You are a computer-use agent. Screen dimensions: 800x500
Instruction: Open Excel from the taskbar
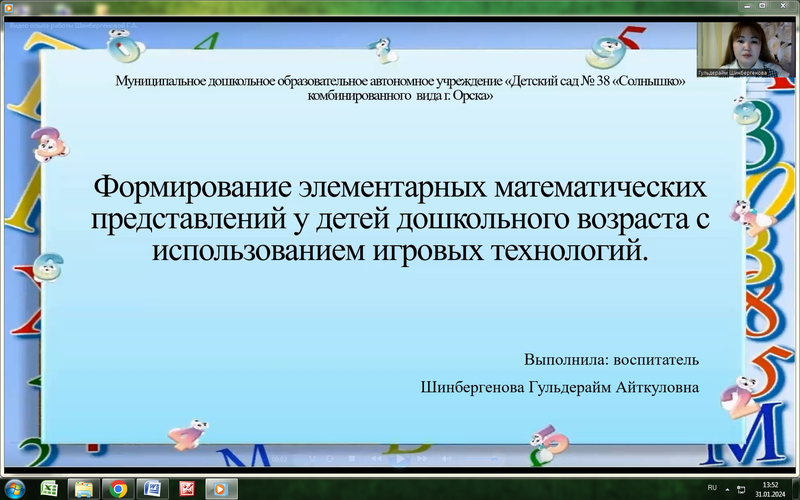[x=49, y=488]
